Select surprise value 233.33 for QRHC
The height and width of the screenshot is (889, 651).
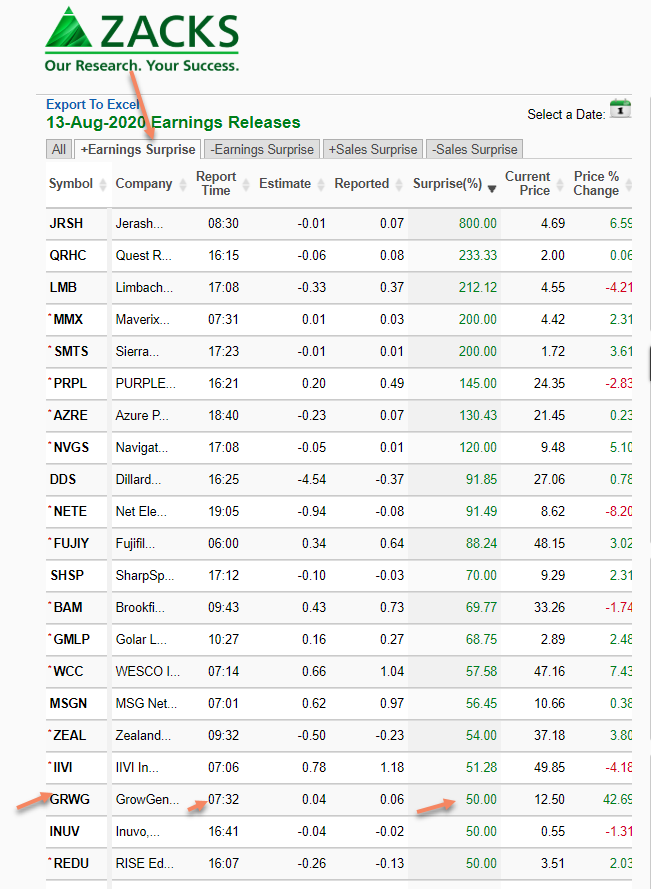(478, 255)
